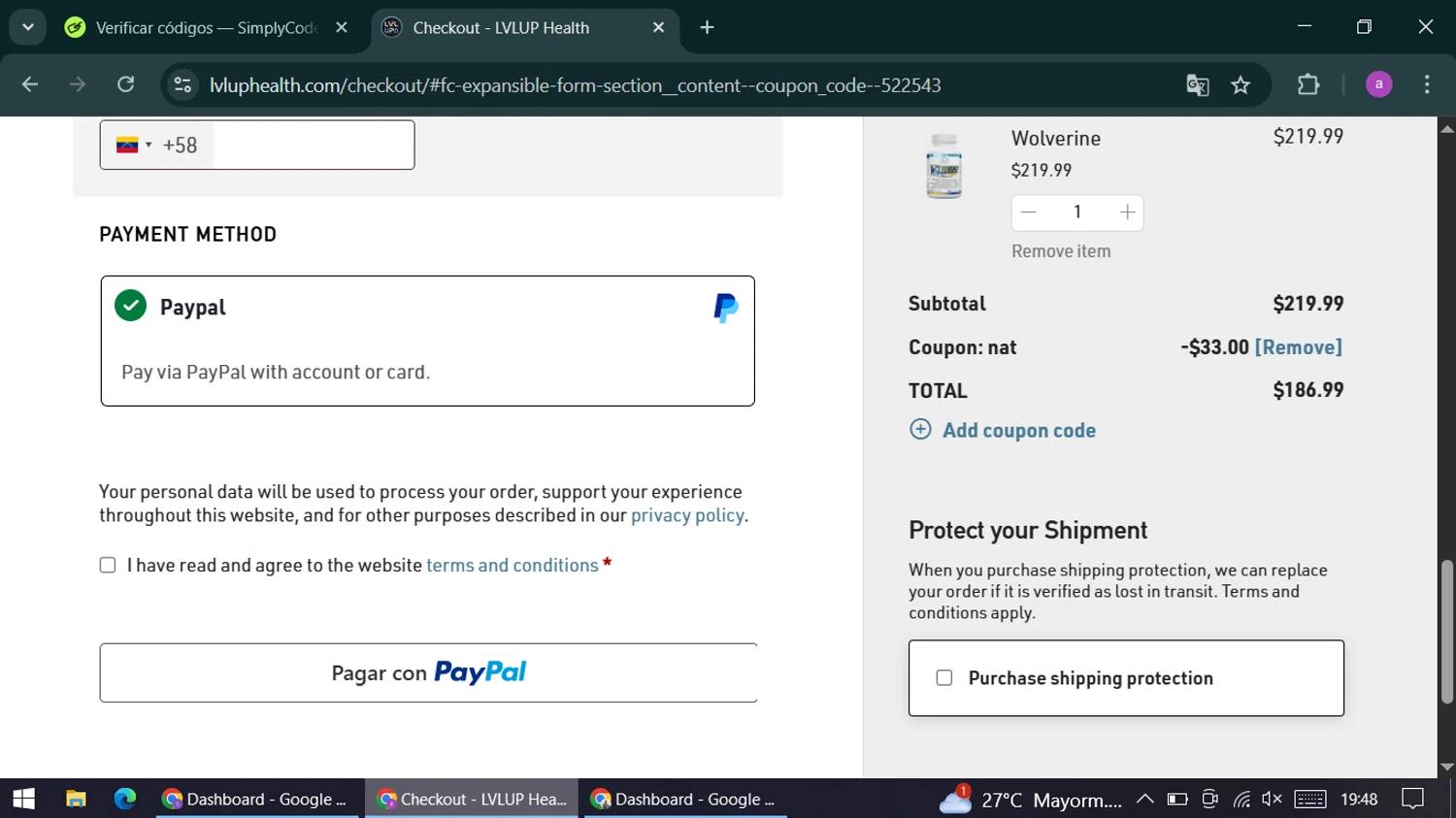This screenshot has width=1456, height=818.
Task: Unmute the volume tray icon
Action: pos(1272,799)
